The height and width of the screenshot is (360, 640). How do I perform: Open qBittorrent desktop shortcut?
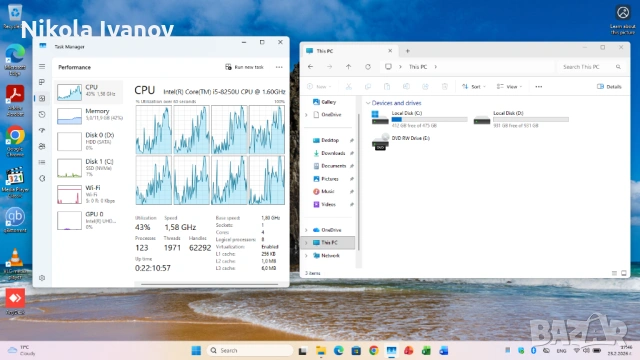click(15, 220)
